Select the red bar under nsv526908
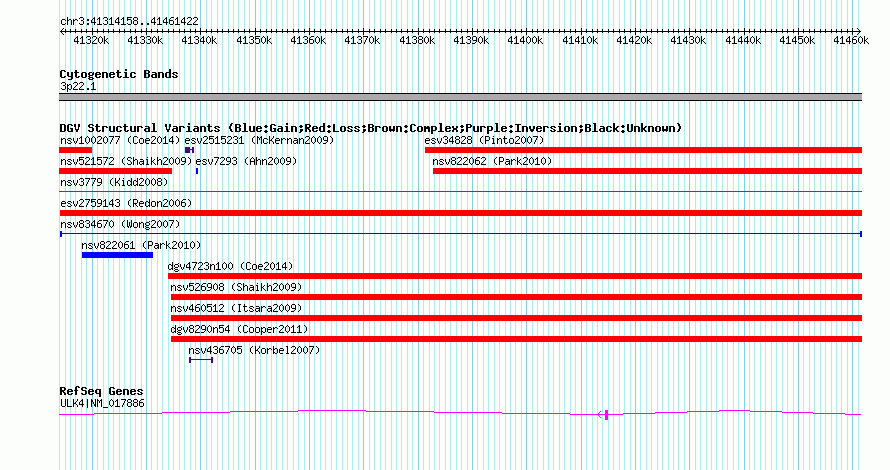Viewport: 890px width, 470px height. pyautogui.click(x=517, y=297)
